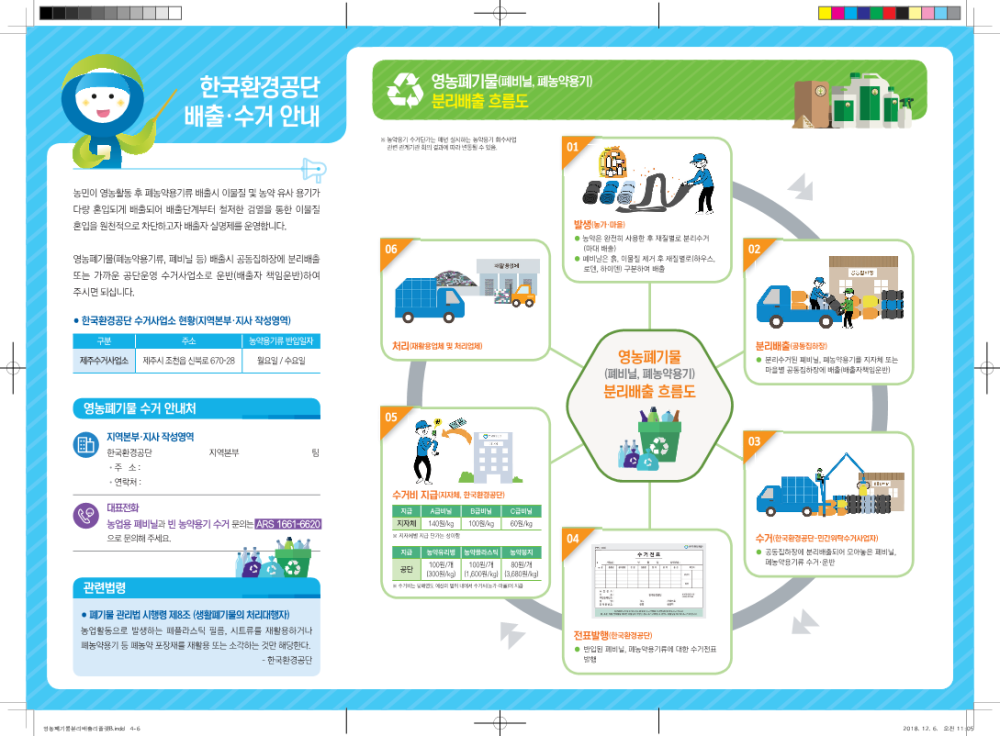Screen dimensions: 1000x736
Task: Click the orange 03 step badge
Action: [754, 441]
